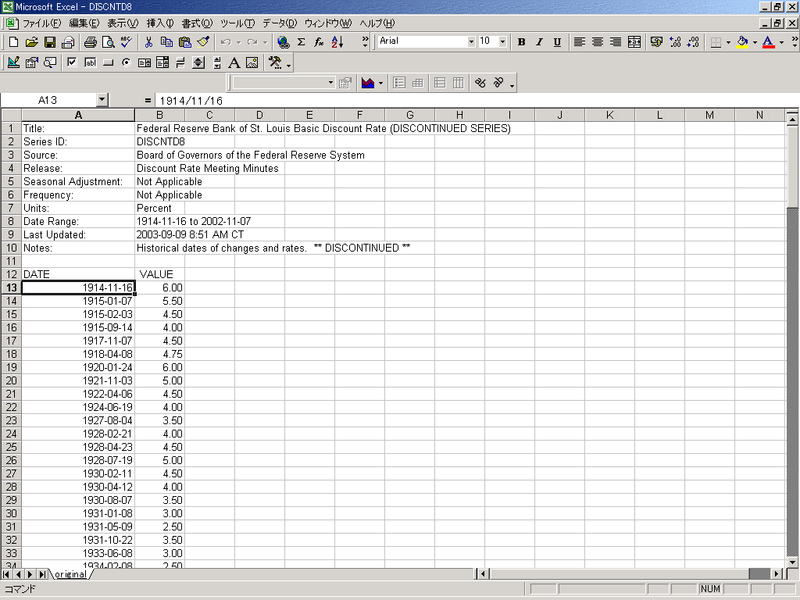Save the workbook with the floppy disk icon
800x600 pixels.
[x=49, y=42]
